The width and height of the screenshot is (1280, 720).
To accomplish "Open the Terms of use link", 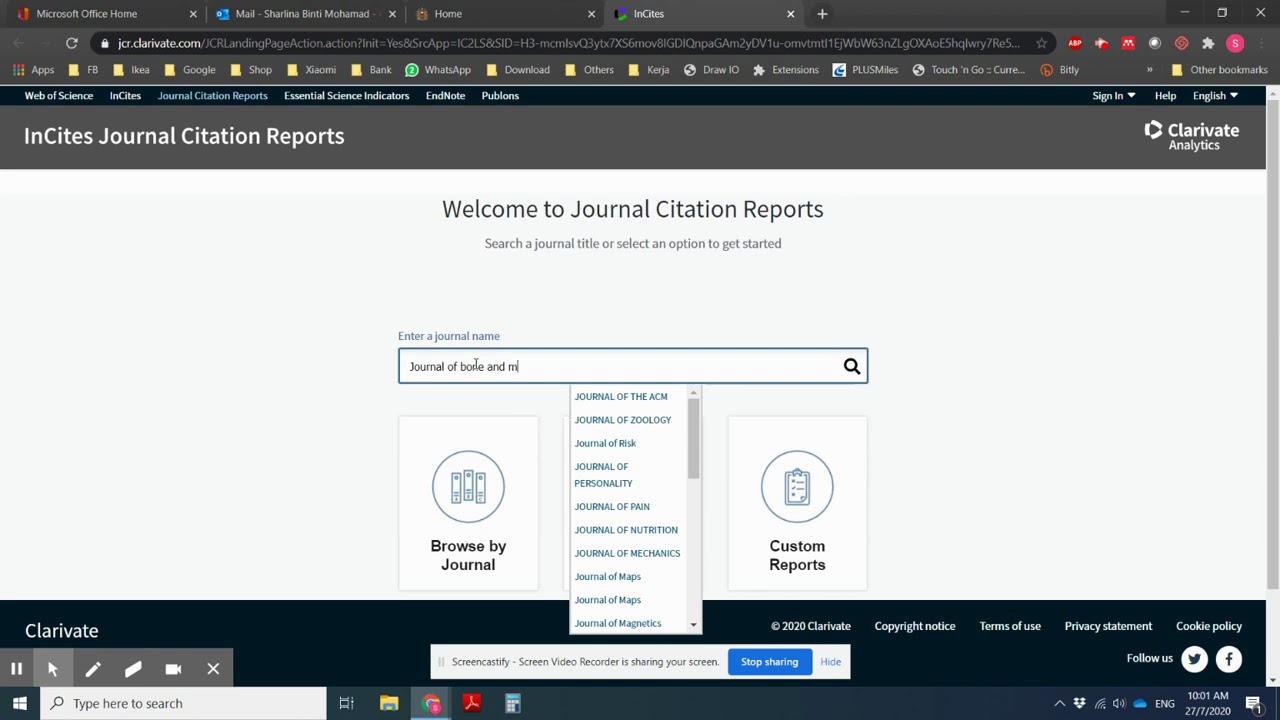I will point(1010,626).
